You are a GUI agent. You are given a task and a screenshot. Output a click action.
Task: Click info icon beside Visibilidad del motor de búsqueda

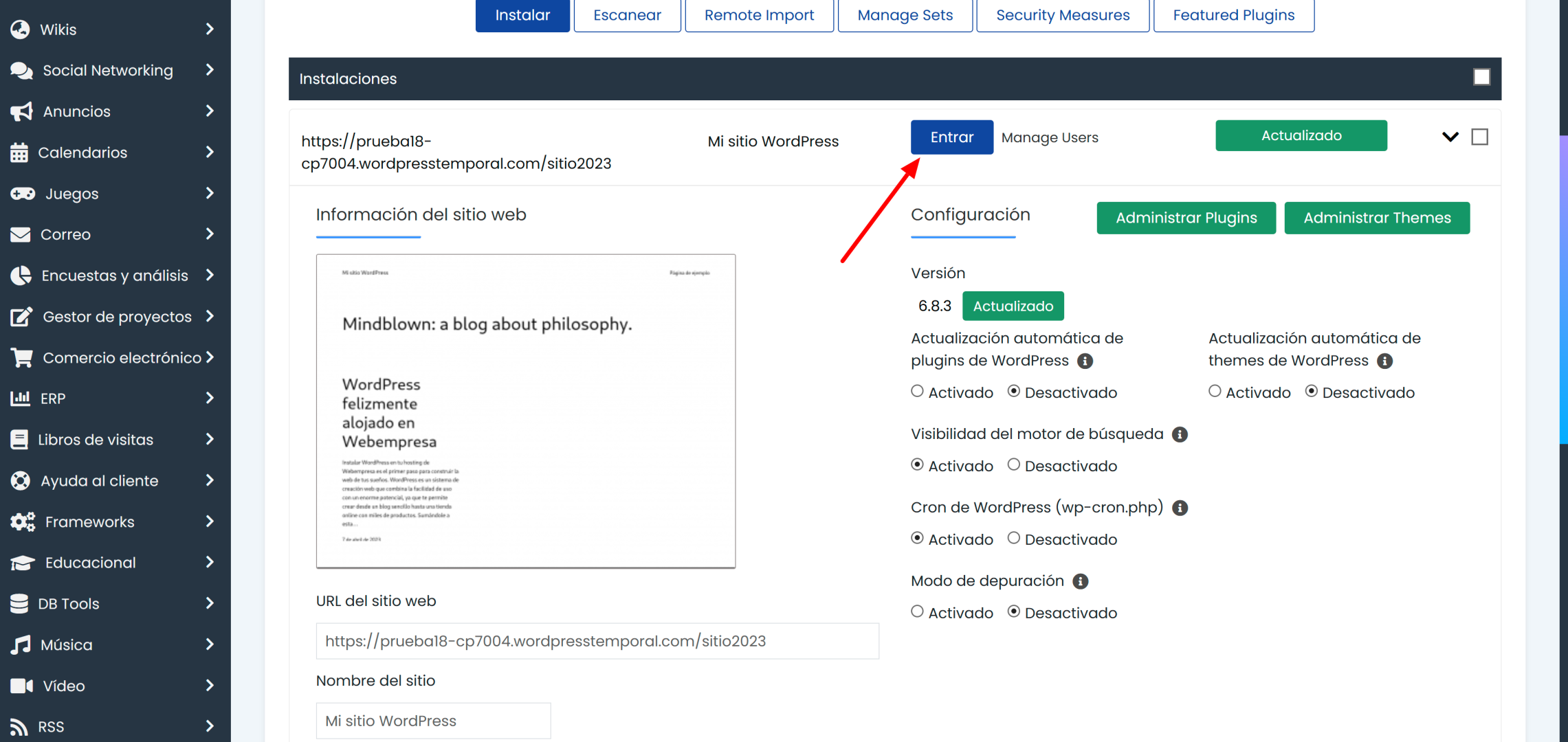(1180, 434)
